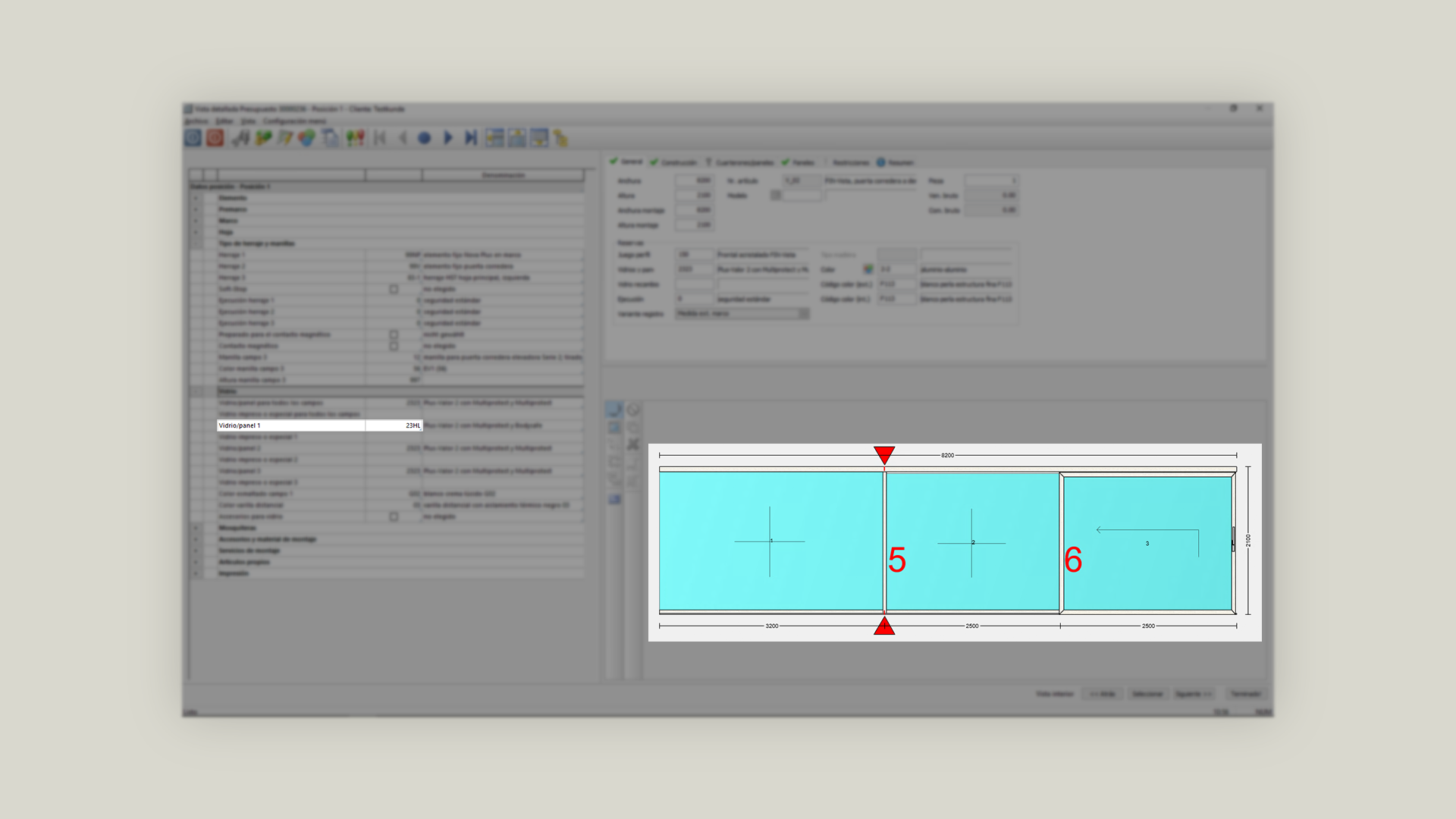Viewport: 1456px width, 819px height.
Task: Expand the Premarco group
Action: point(196,209)
